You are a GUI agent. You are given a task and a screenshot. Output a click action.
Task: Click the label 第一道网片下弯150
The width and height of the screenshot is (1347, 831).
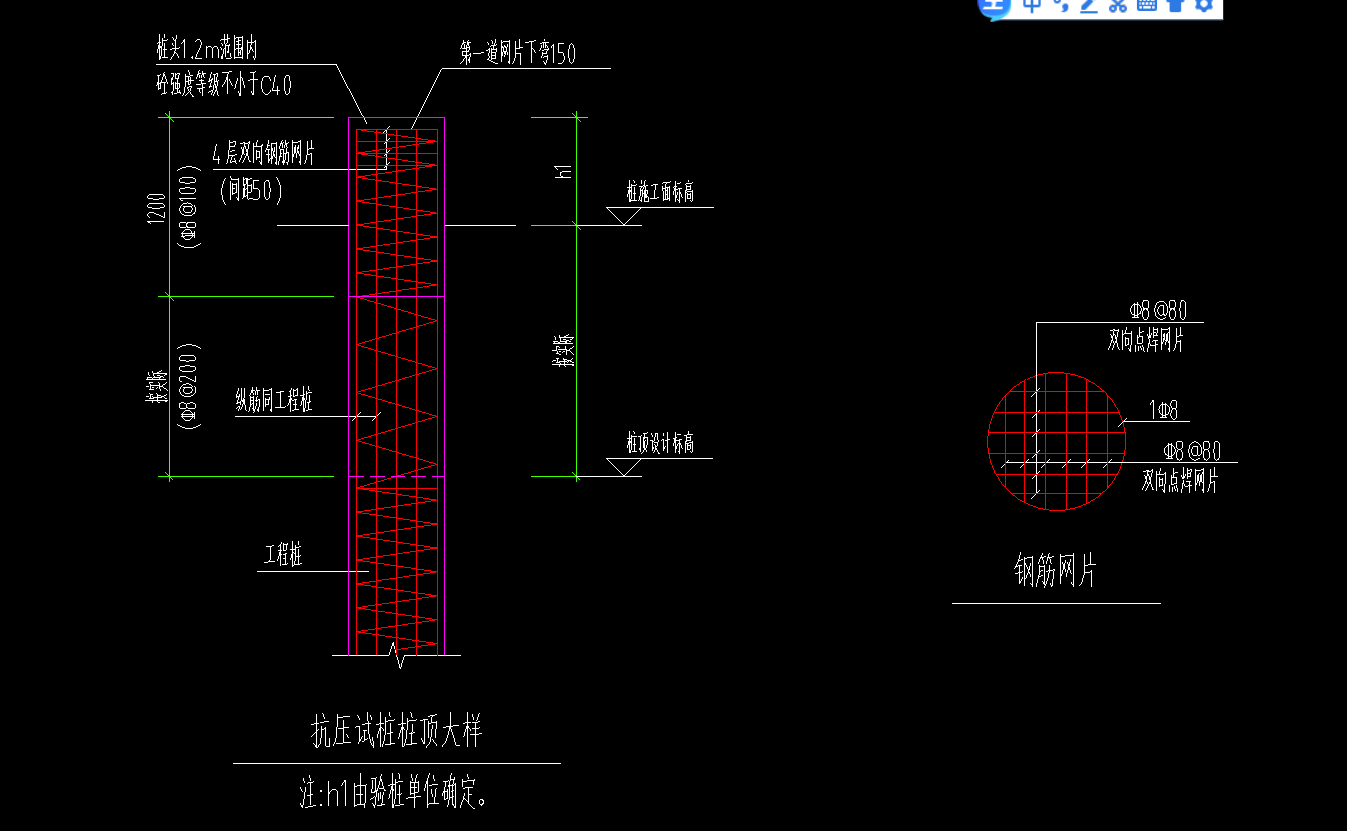(x=518, y=54)
